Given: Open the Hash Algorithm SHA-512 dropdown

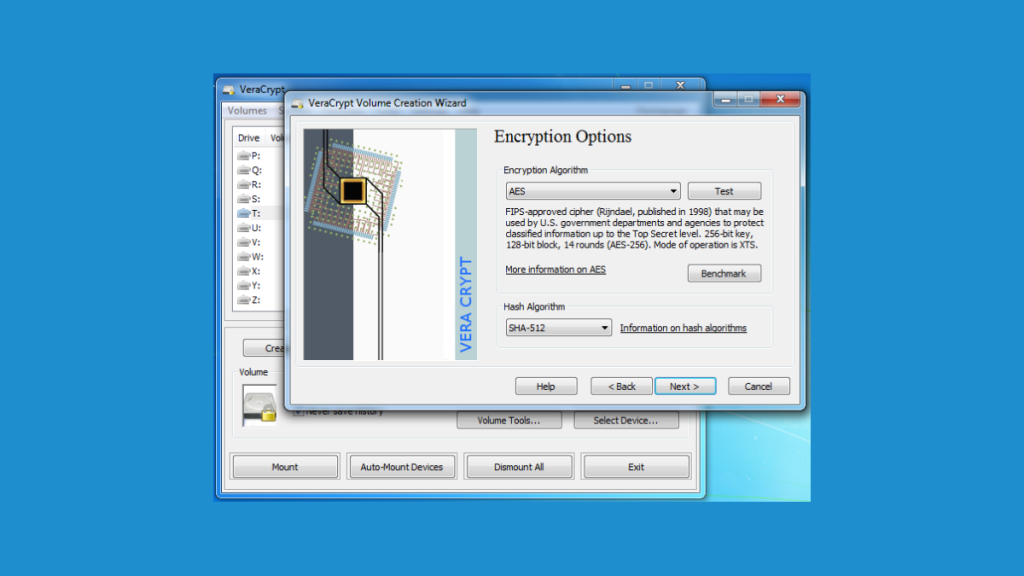Looking at the screenshot, I should click(x=558, y=328).
